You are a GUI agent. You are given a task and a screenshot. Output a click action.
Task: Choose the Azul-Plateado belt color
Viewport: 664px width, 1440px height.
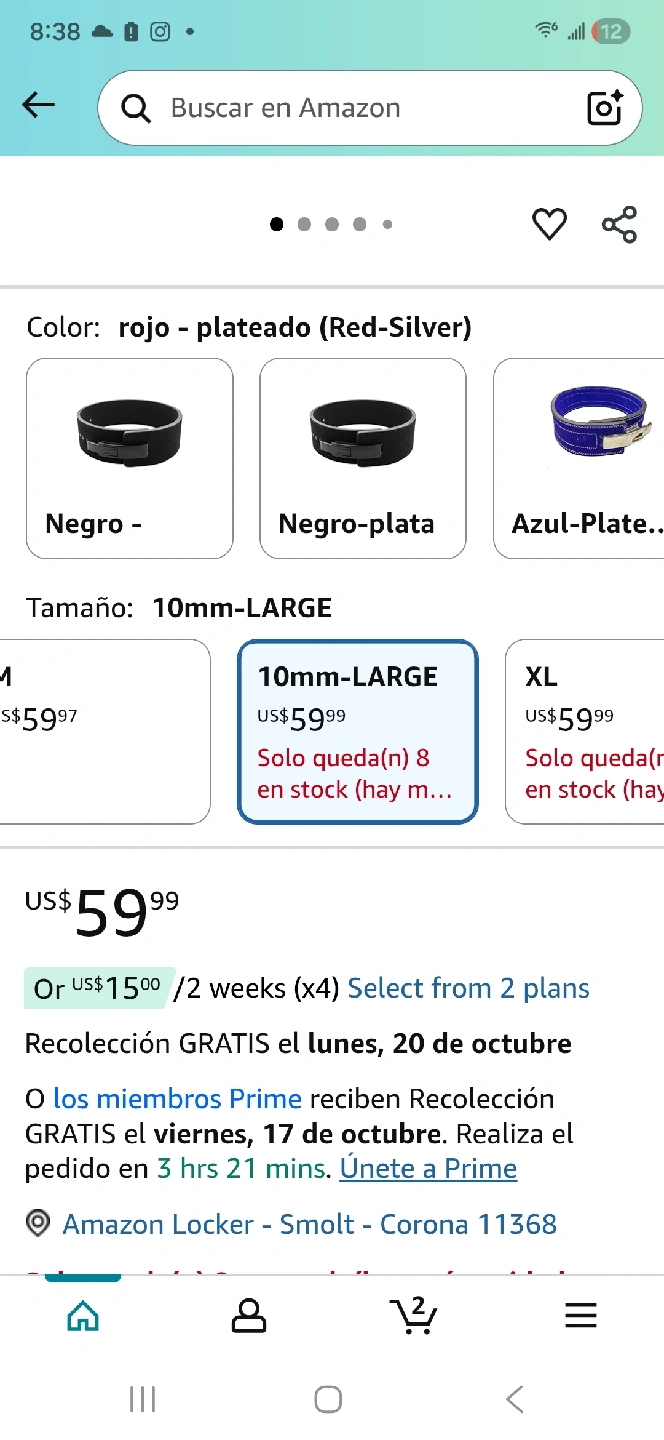(x=580, y=458)
